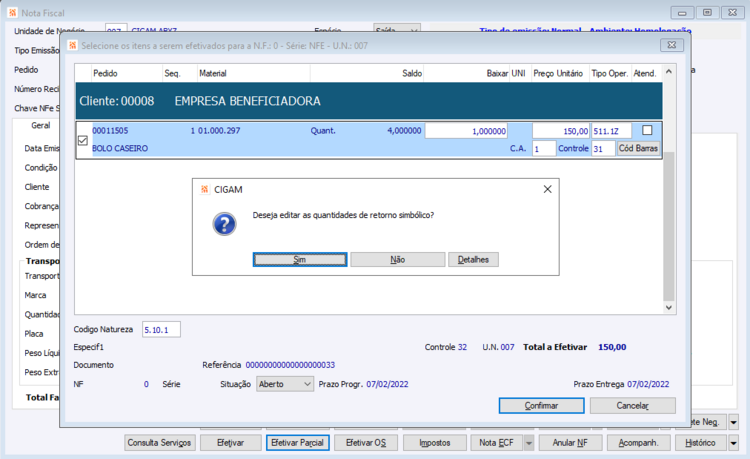750x459 pixels.
Task: Click material code 01.000.297
Action: (x=219, y=131)
